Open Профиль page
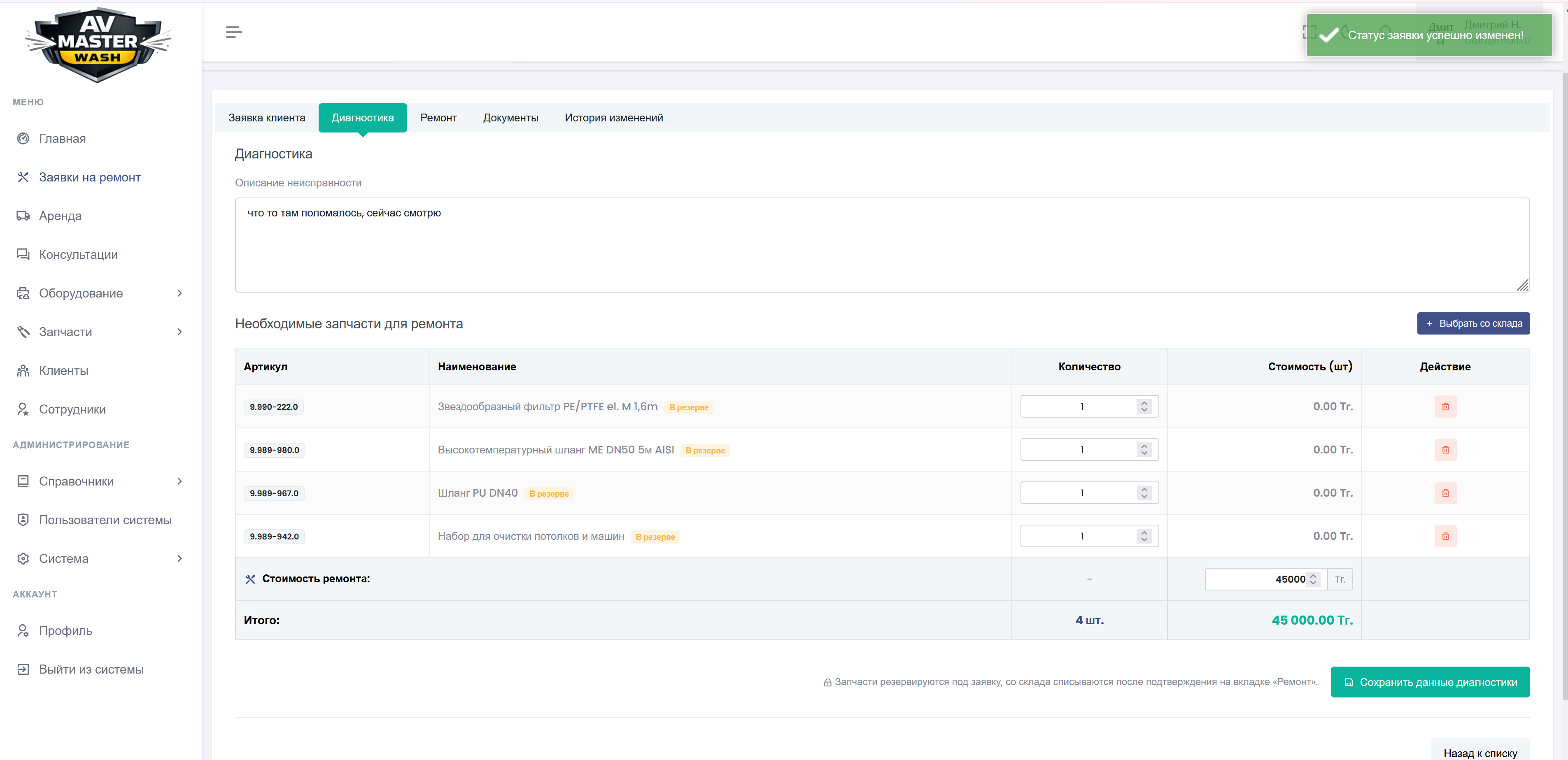The image size is (1568, 760). [65, 630]
